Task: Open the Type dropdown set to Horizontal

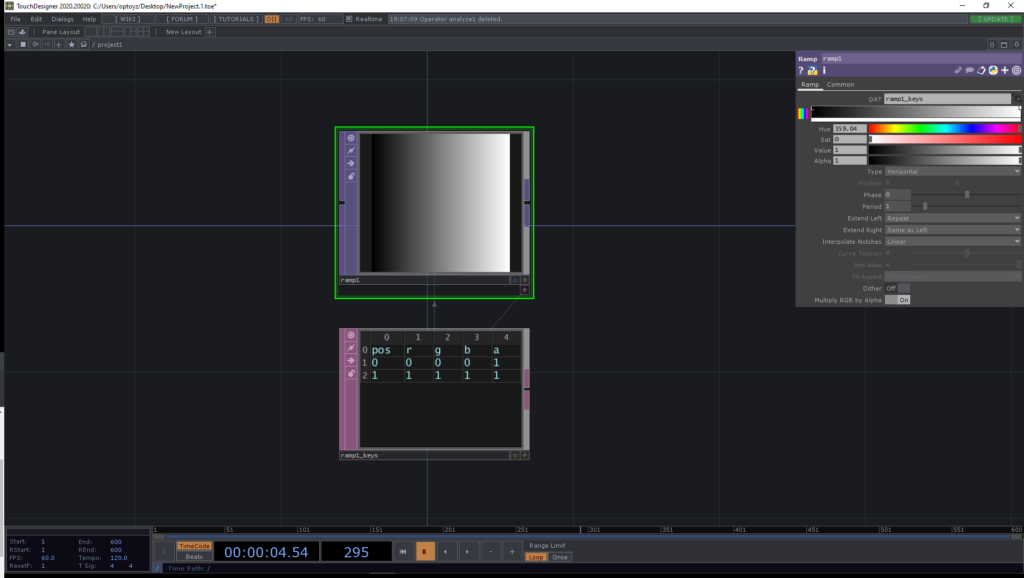Action: (x=952, y=171)
